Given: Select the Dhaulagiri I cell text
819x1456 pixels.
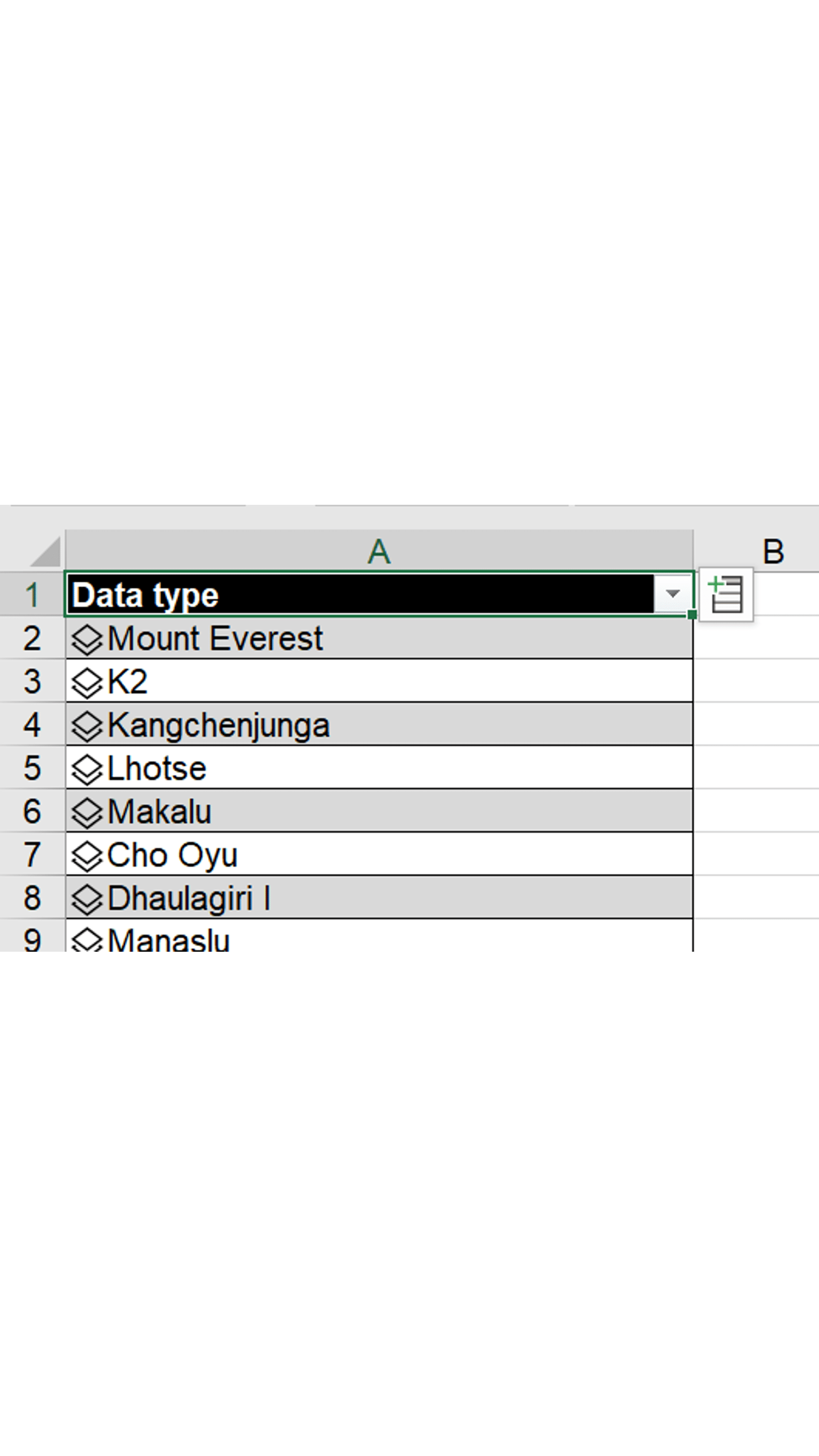Looking at the screenshot, I should pyautogui.click(x=189, y=898).
